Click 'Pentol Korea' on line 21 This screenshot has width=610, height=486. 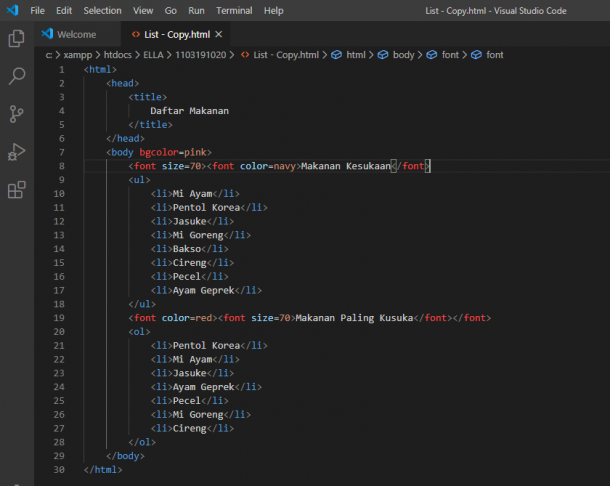pyautogui.click(x=206, y=346)
